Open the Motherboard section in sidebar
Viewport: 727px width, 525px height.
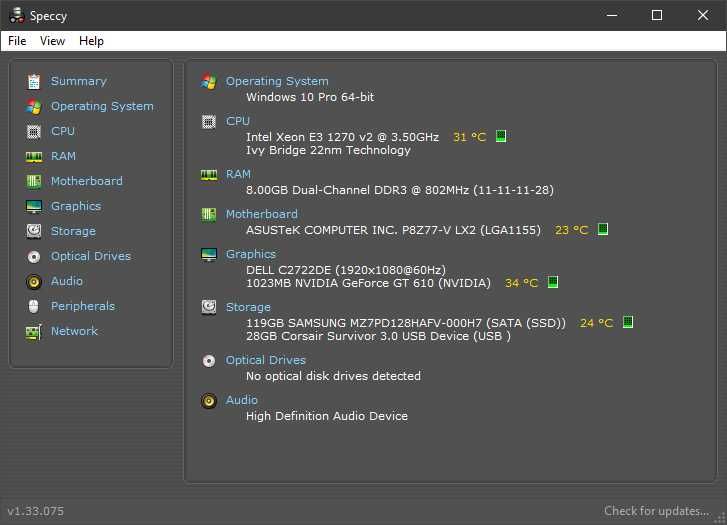click(x=87, y=181)
